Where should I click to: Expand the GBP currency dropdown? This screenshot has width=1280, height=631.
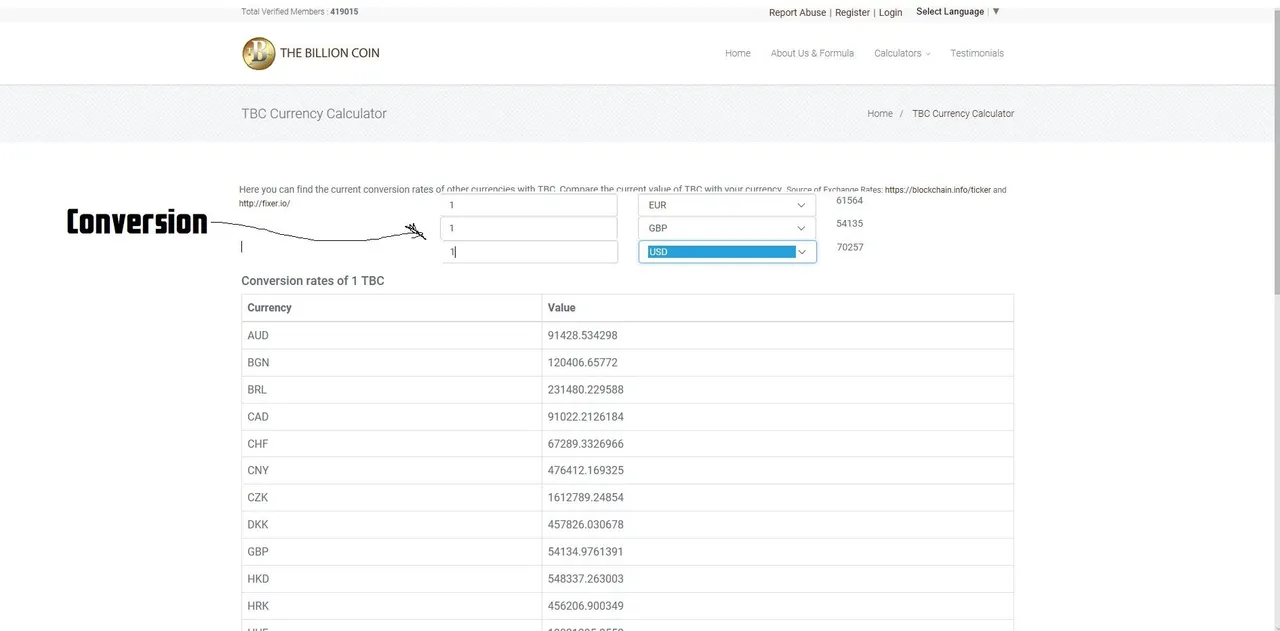[727, 228]
